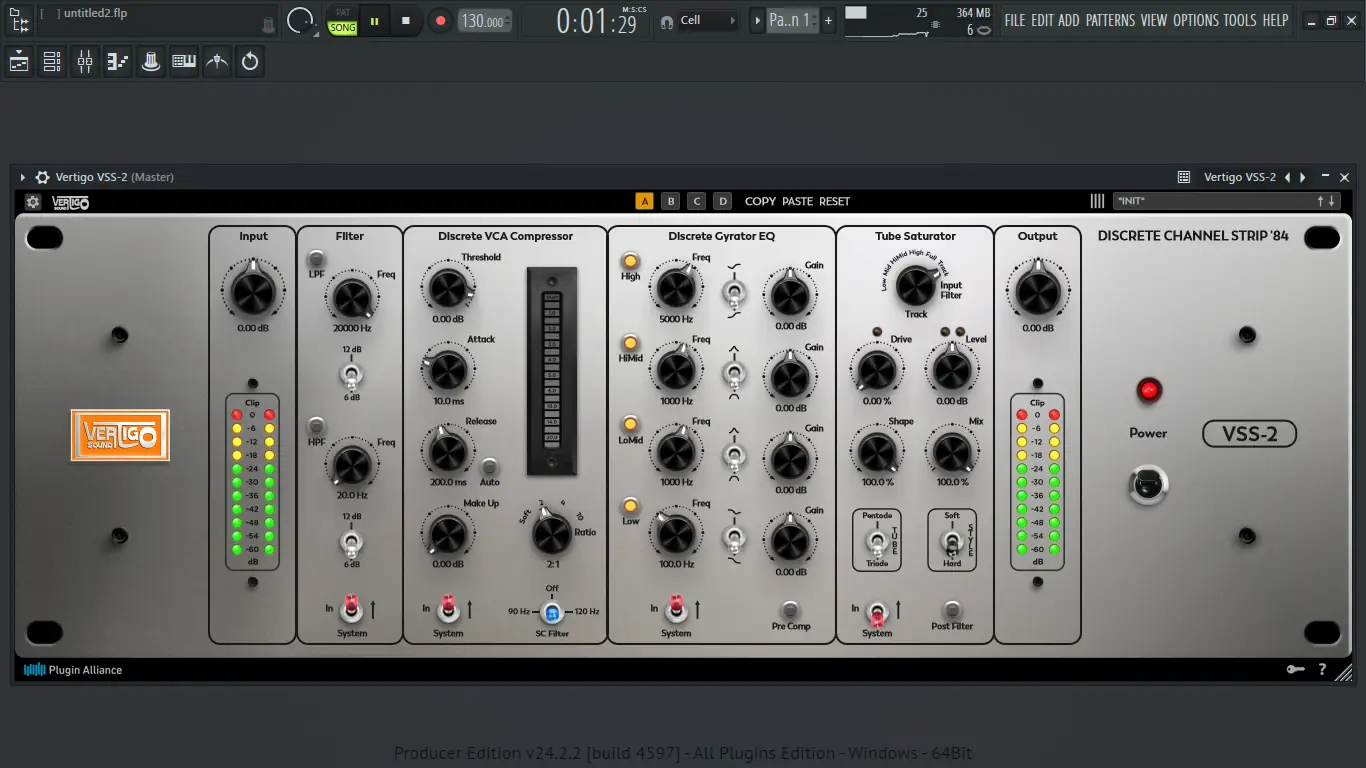1366x768 pixels.
Task: Click the compressor Threshold knob
Action: (447, 289)
